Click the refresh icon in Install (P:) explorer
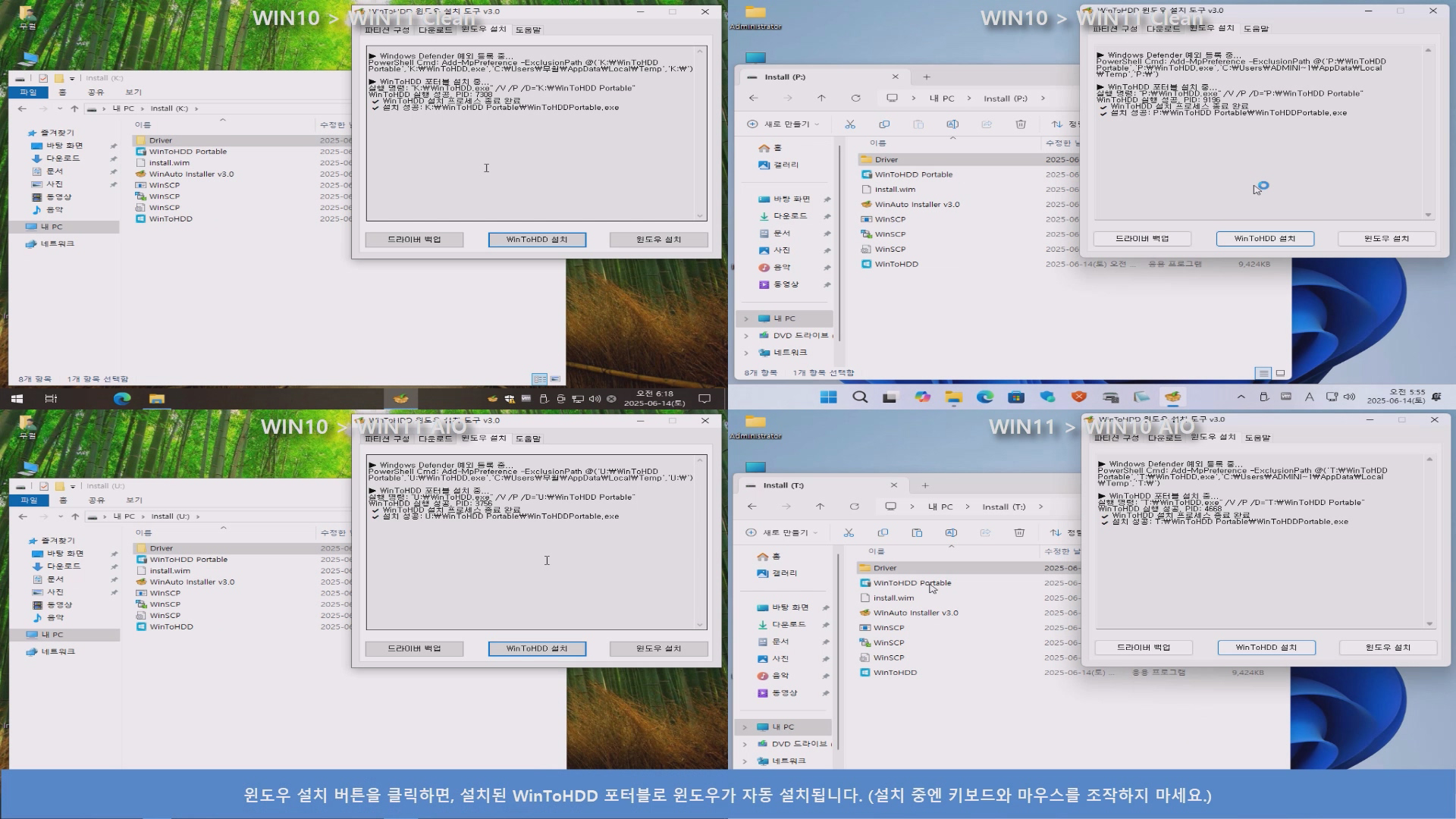 [856, 98]
